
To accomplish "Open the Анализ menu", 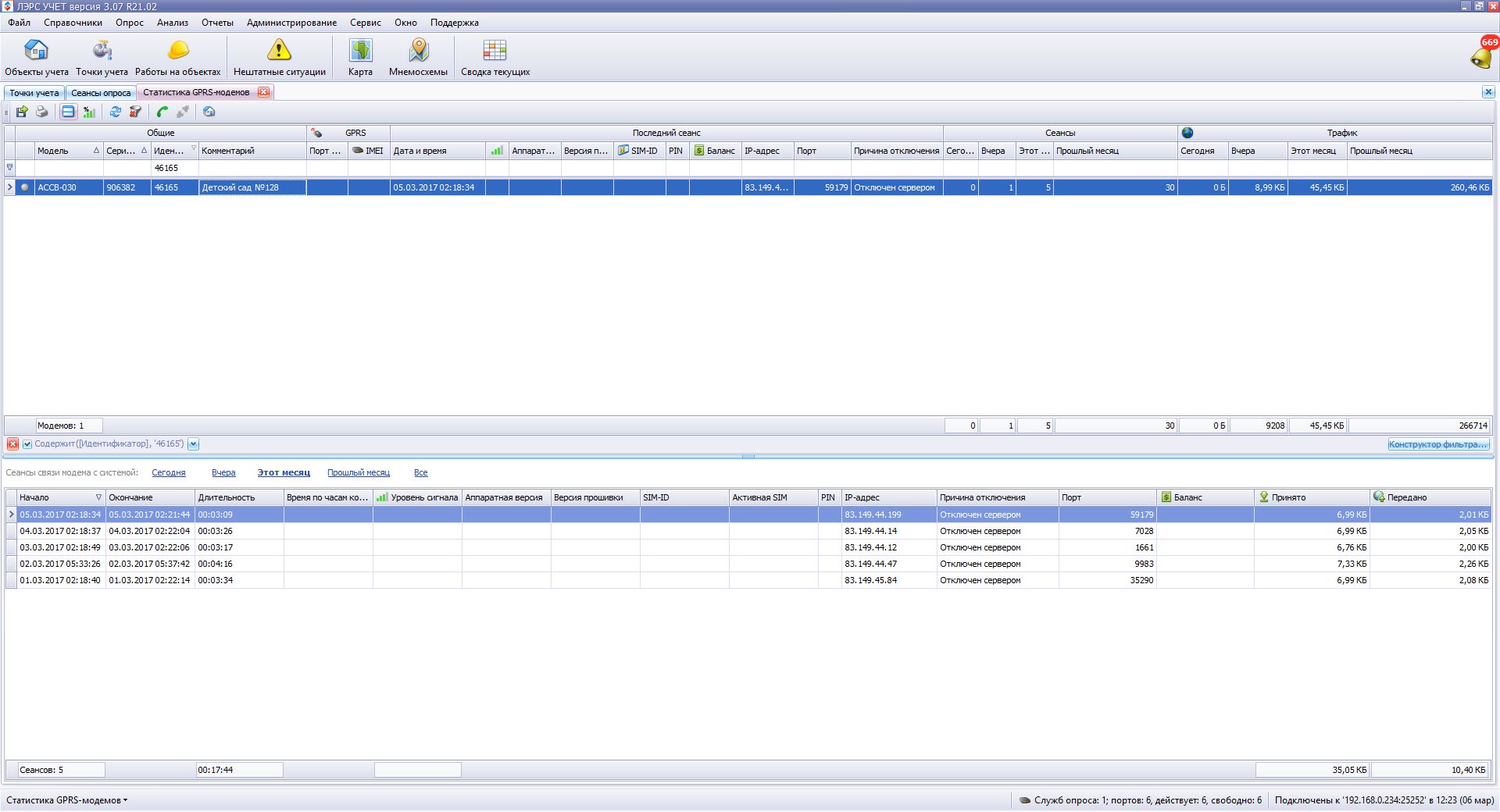I will click(173, 23).
